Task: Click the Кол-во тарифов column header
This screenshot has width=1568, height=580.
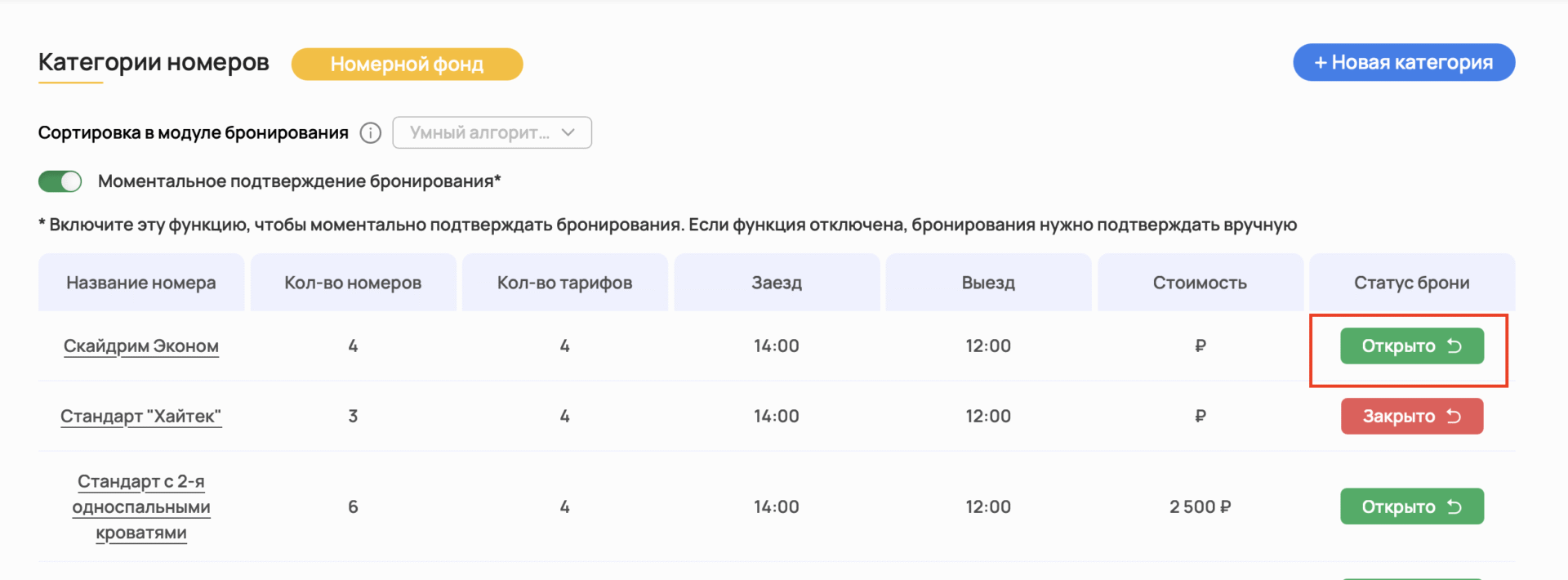Action: 564,283
